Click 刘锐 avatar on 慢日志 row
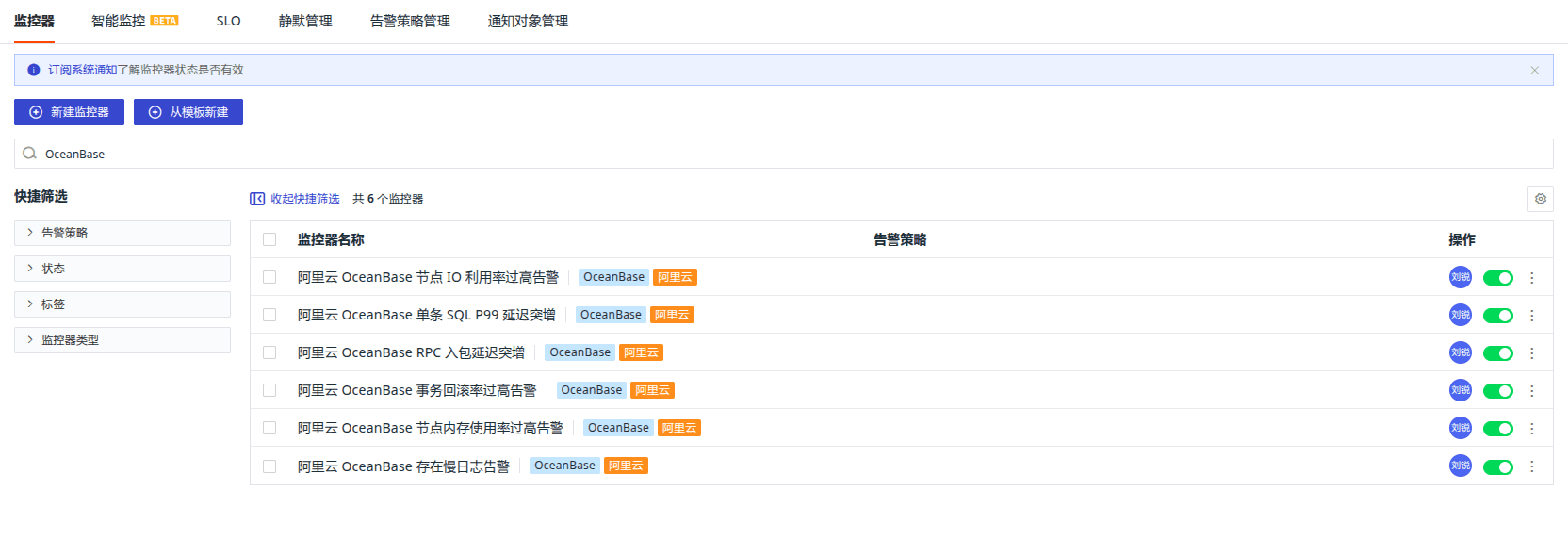 pos(1461,466)
